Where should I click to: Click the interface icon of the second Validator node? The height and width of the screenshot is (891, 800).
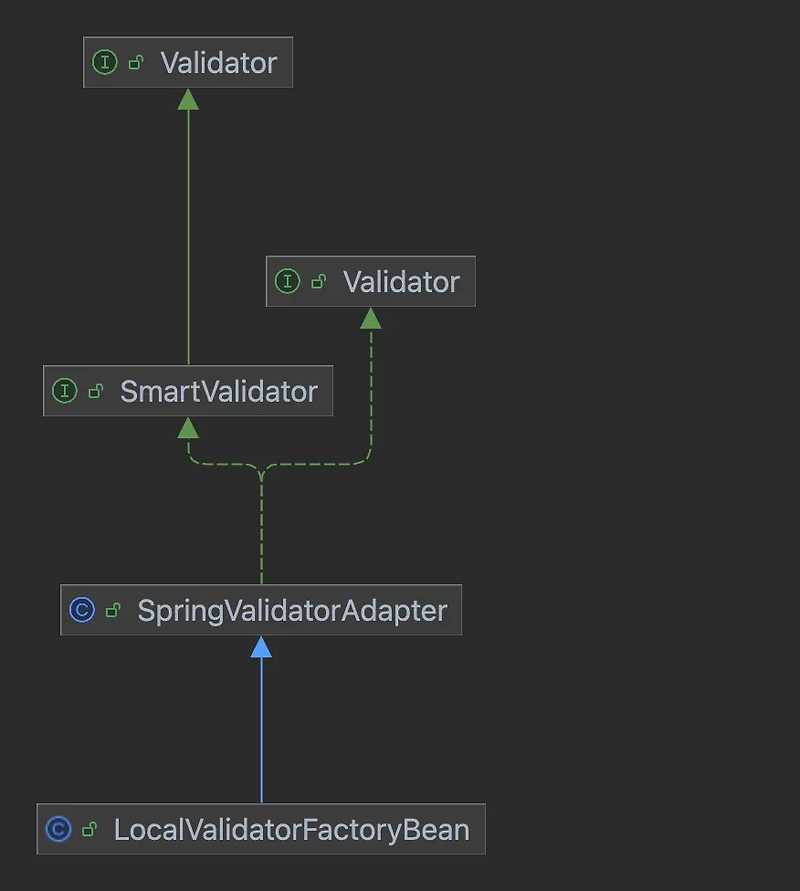point(288,281)
